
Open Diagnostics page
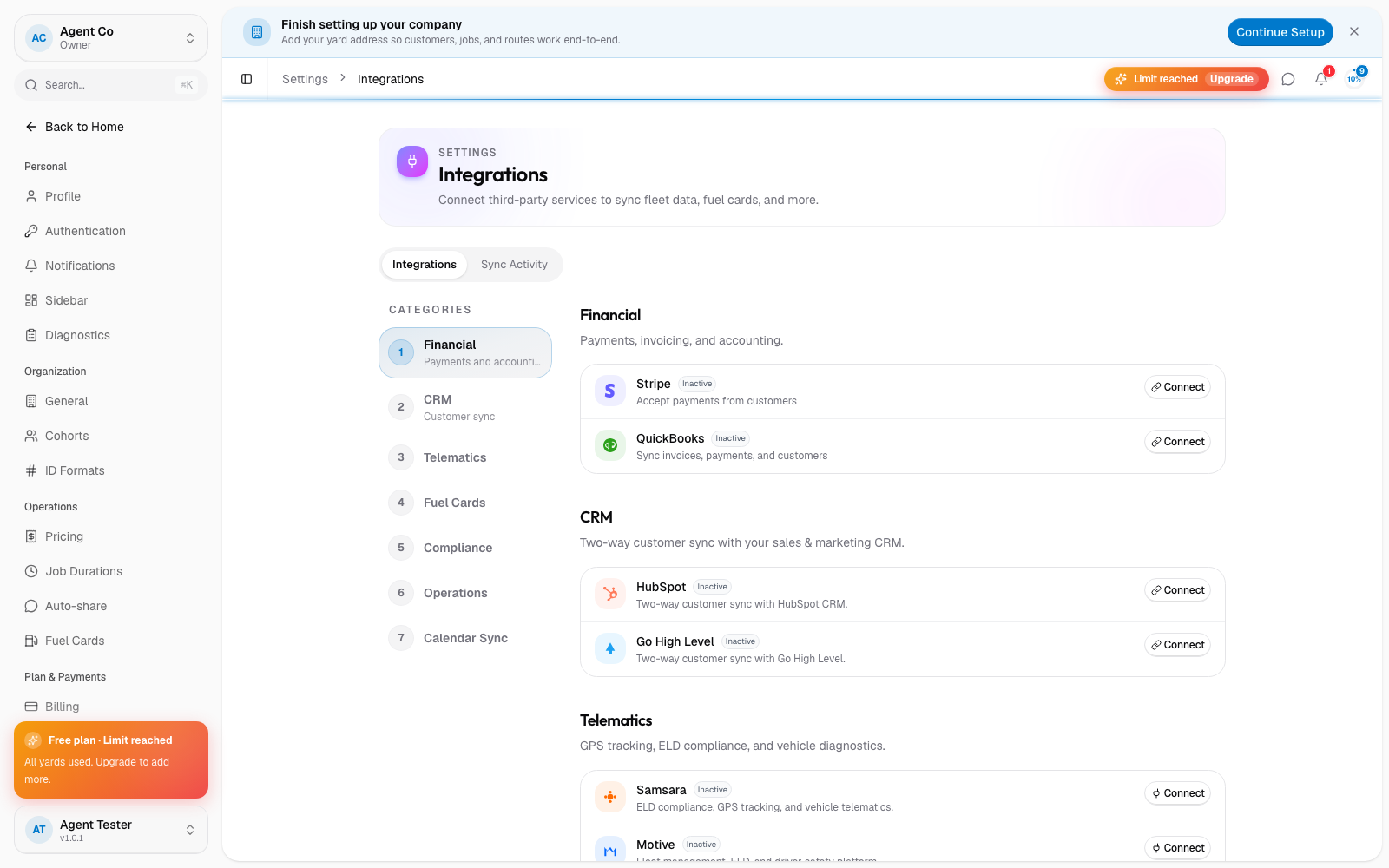pos(111,335)
